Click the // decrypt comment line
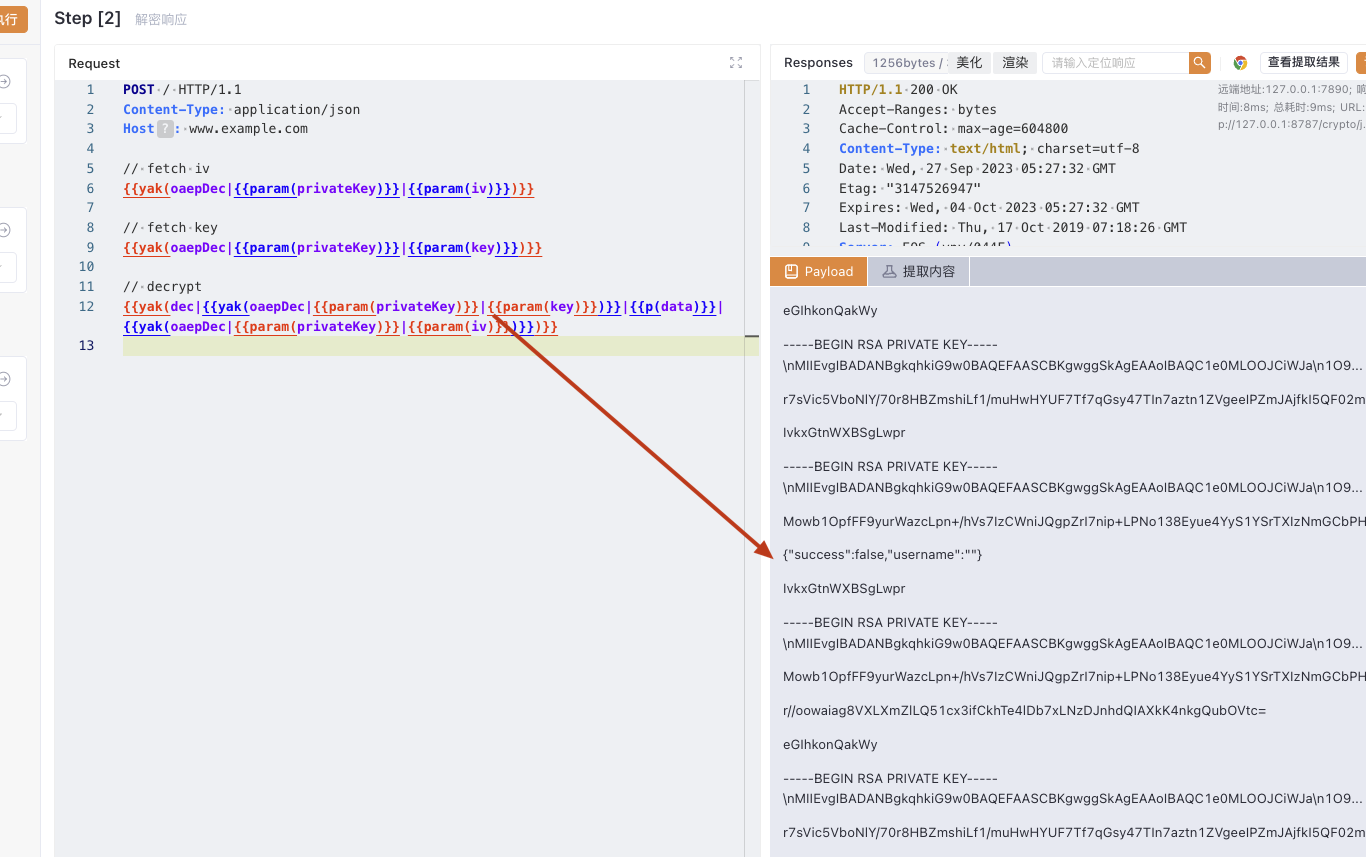 pyautogui.click(x=162, y=287)
